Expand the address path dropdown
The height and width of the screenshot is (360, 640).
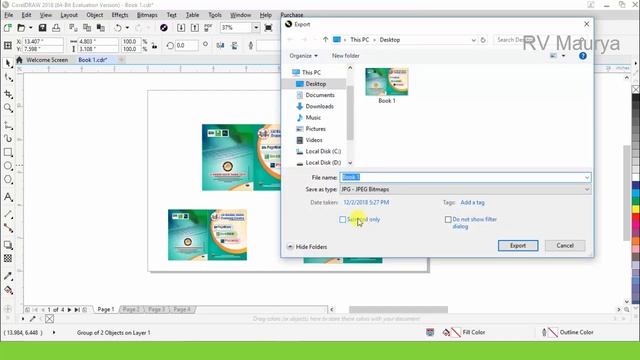473,40
